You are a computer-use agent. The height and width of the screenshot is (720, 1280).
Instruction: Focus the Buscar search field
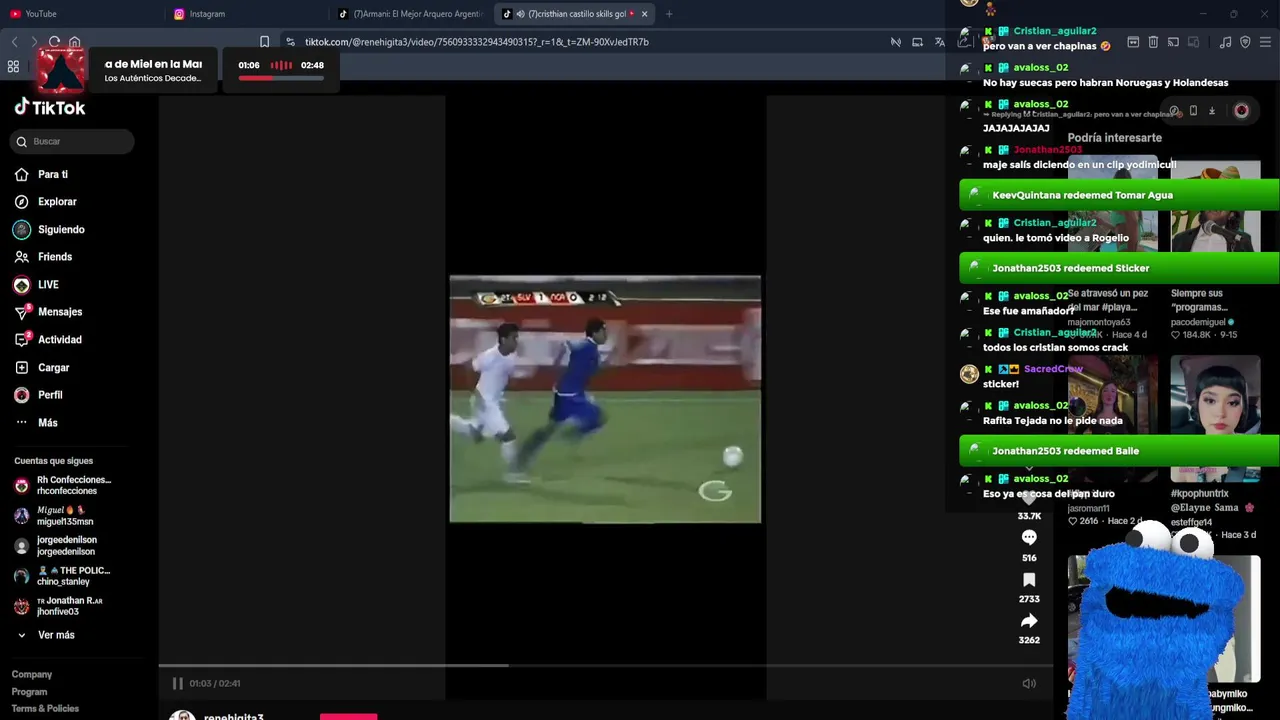click(72, 141)
